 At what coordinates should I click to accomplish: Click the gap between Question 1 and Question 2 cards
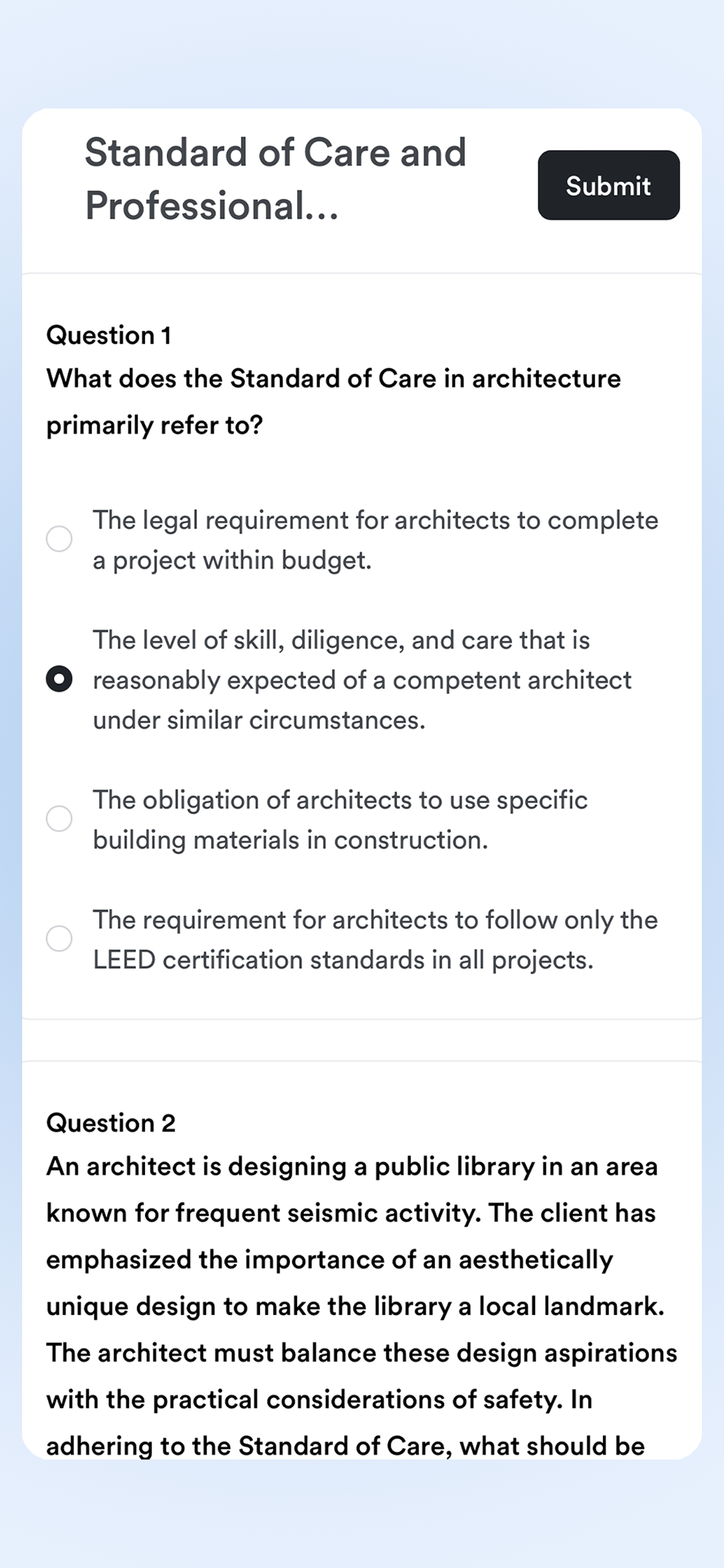(x=362, y=1040)
